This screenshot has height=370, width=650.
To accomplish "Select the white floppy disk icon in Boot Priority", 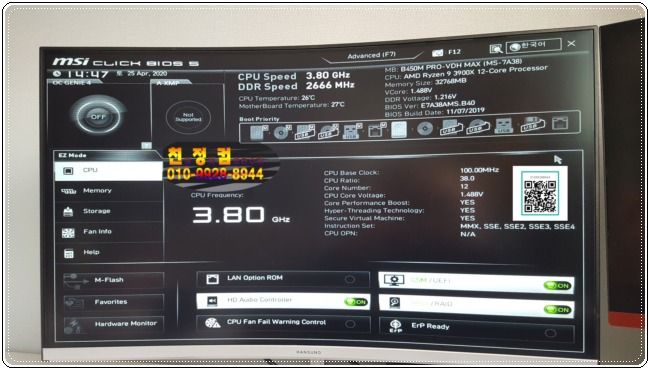I will tap(399, 130).
